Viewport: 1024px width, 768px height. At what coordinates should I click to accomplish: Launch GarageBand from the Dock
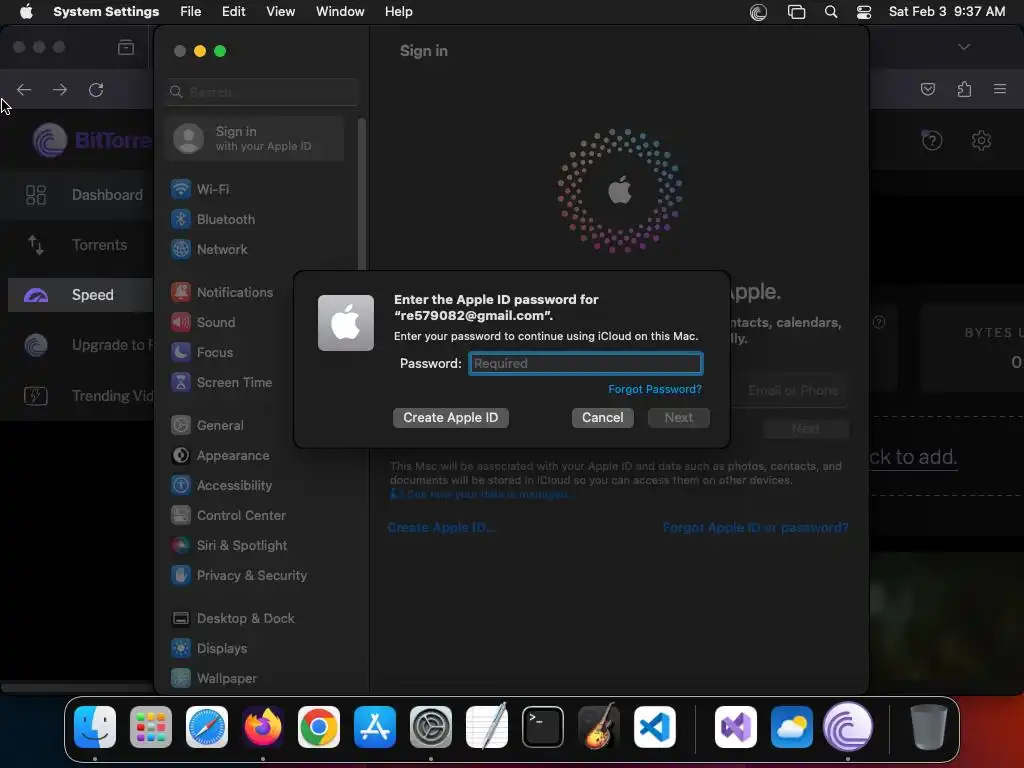pos(599,727)
